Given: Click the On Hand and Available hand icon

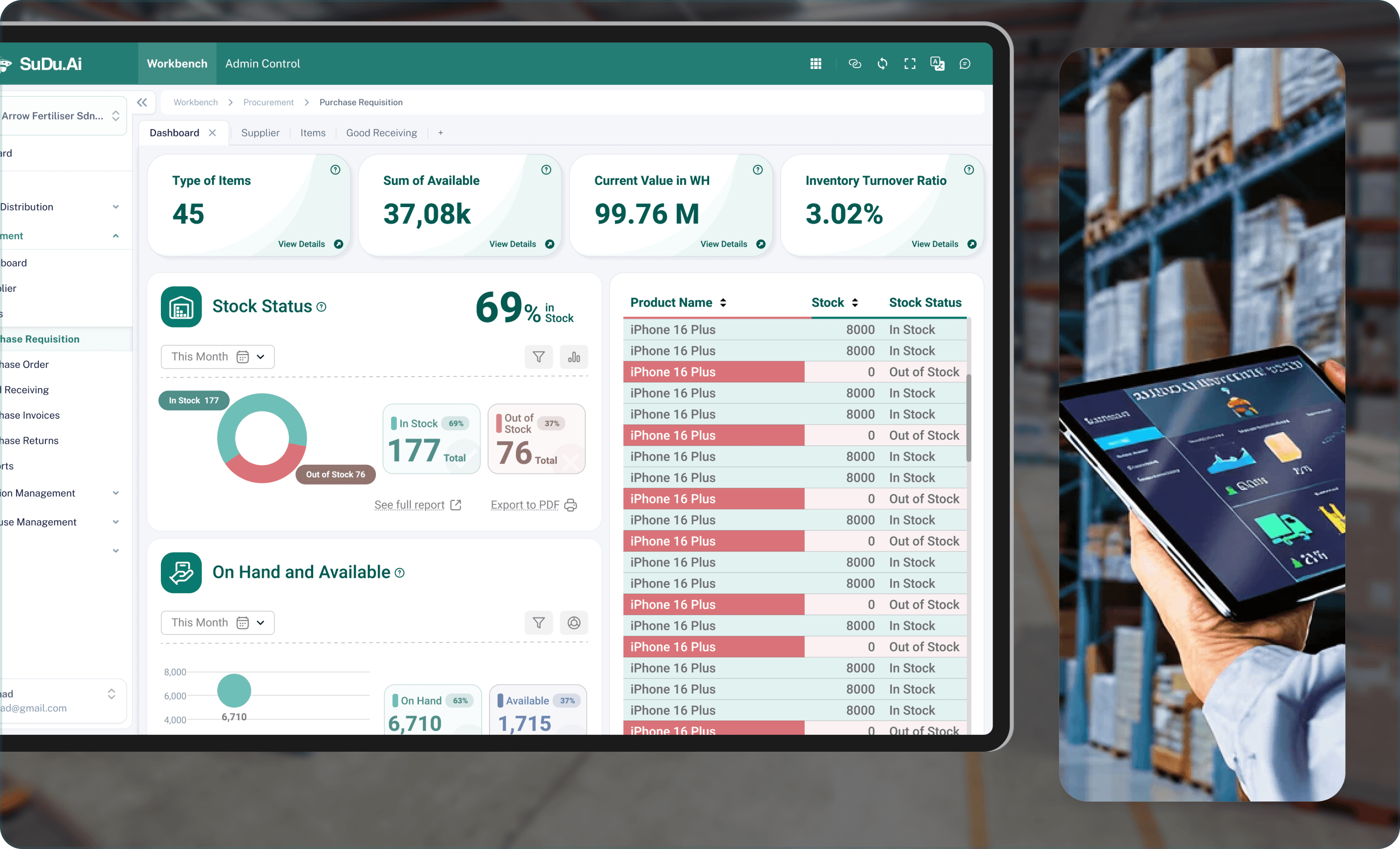Looking at the screenshot, I should [x=181, y=573].
